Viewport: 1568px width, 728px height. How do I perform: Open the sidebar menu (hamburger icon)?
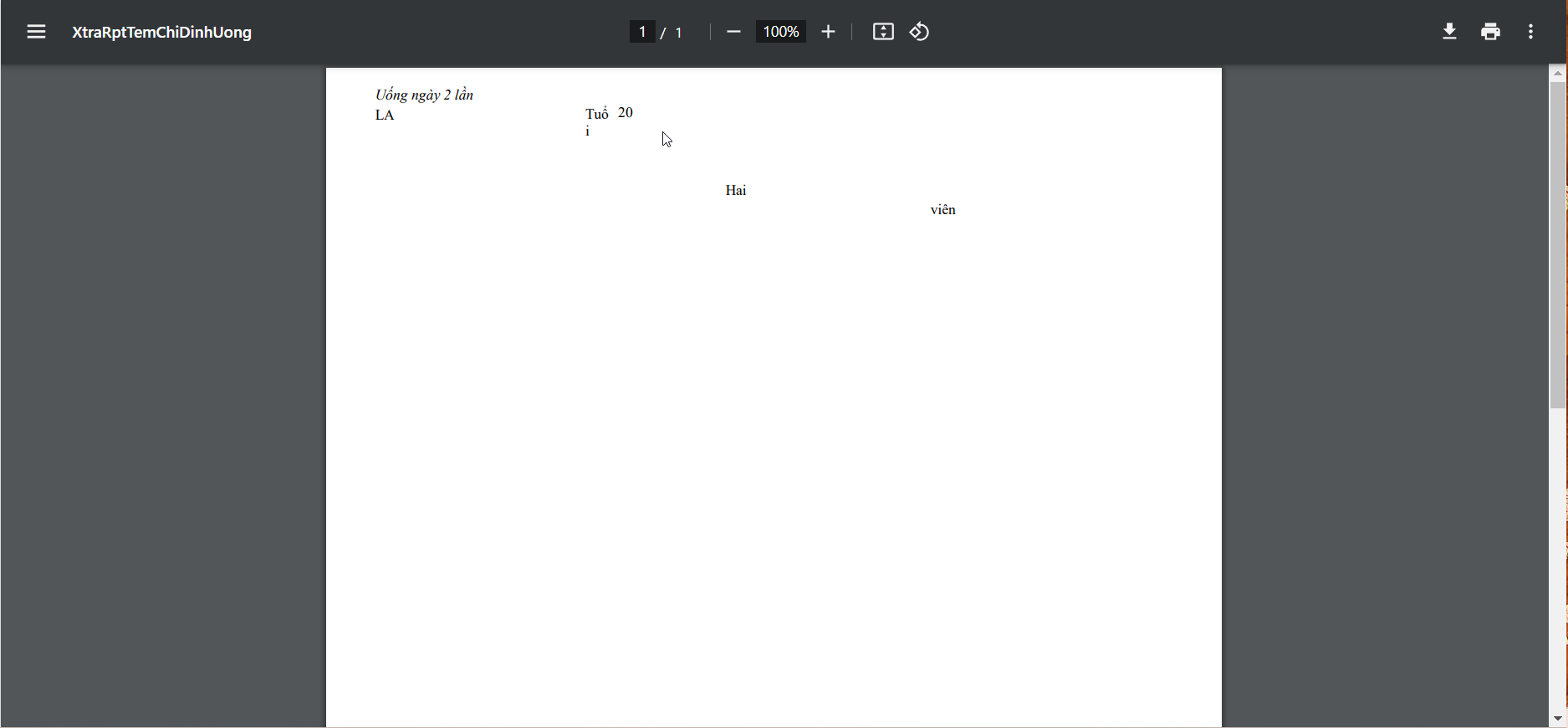36,32
